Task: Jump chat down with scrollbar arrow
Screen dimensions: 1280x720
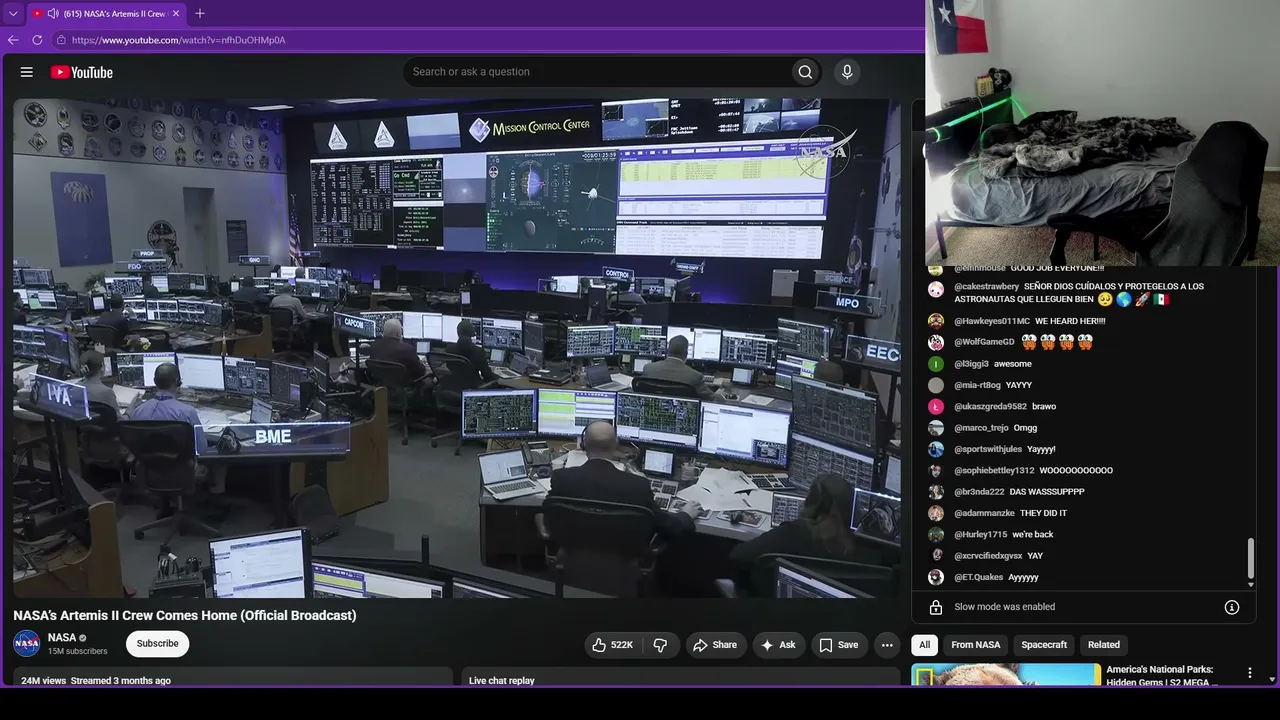Action: 1250,584
